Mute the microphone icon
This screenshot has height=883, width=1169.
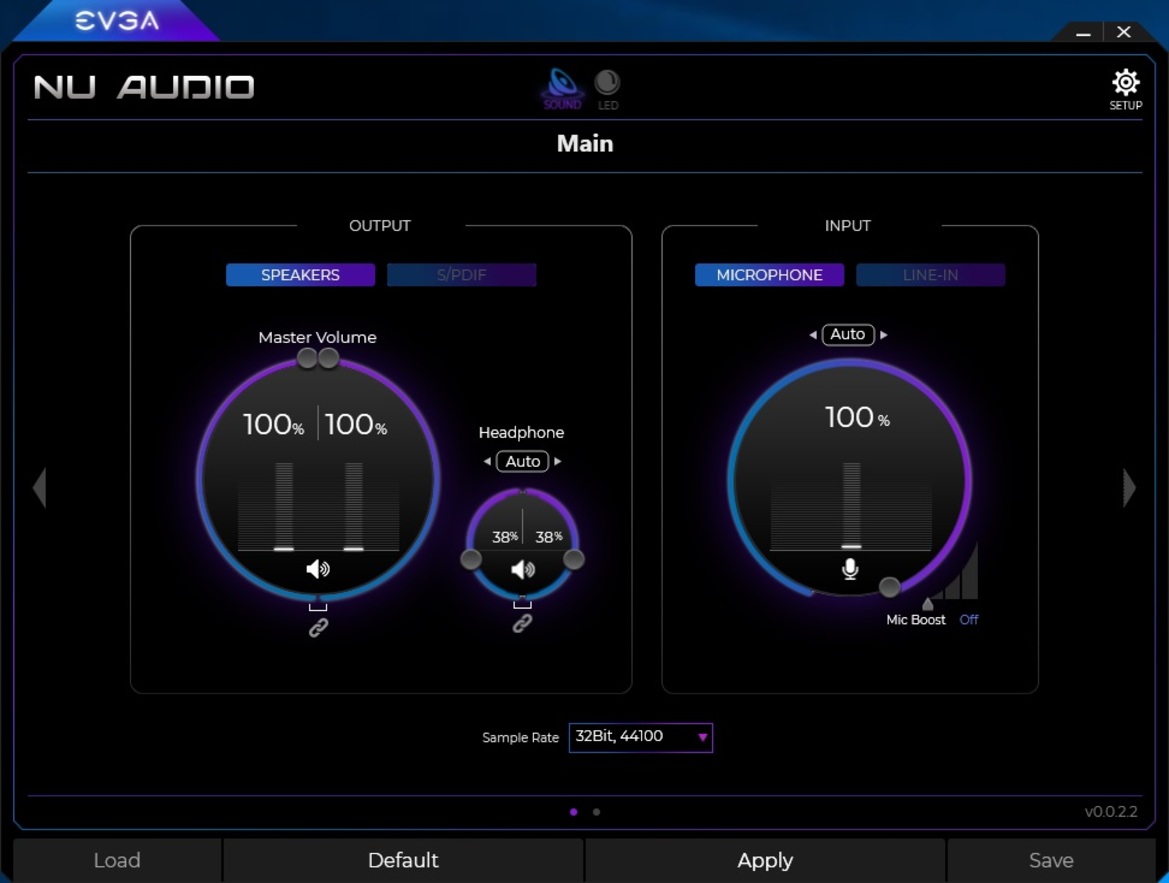click(x=850, y=569)
